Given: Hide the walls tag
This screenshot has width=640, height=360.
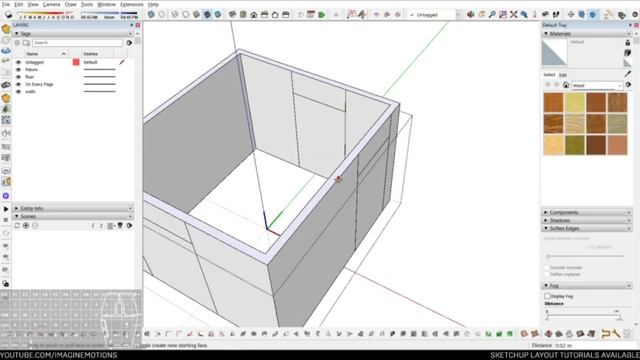Looking at the screenshot, I should click(x=18, y=92).
